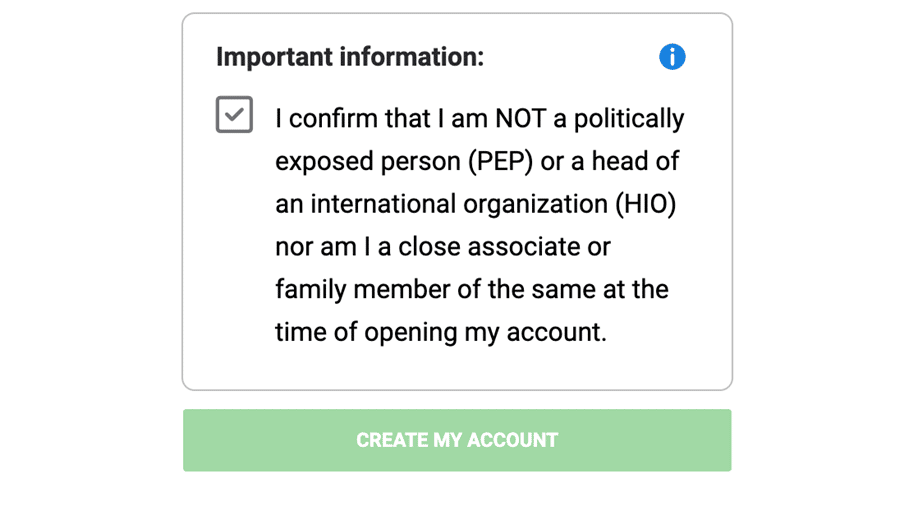Click the '(HIO)' abbreviation in the text

point(645,204)
